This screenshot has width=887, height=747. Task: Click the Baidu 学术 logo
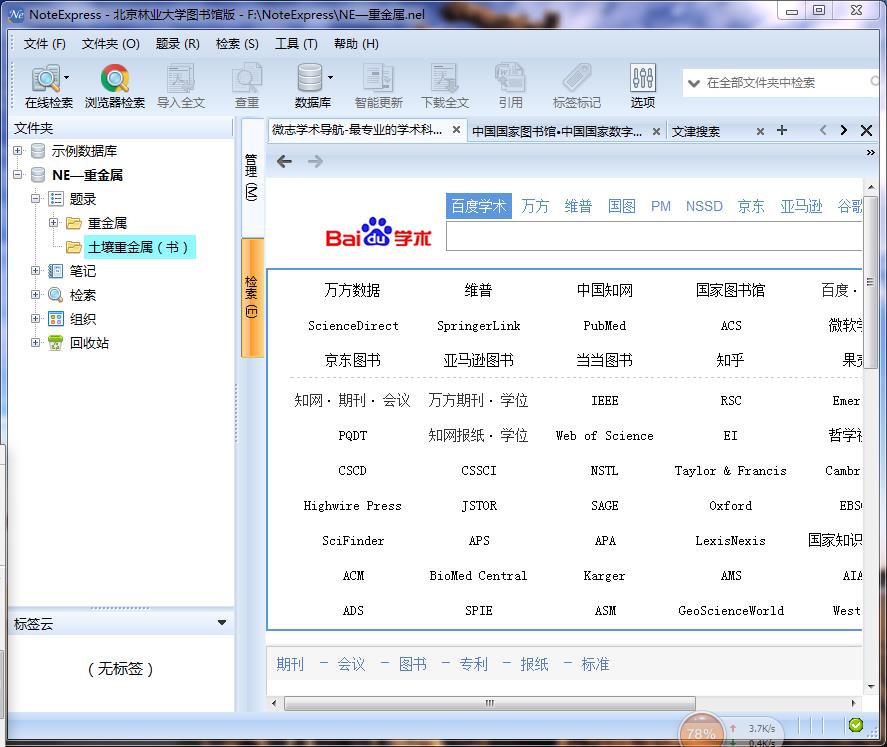(x=378, y=233)
